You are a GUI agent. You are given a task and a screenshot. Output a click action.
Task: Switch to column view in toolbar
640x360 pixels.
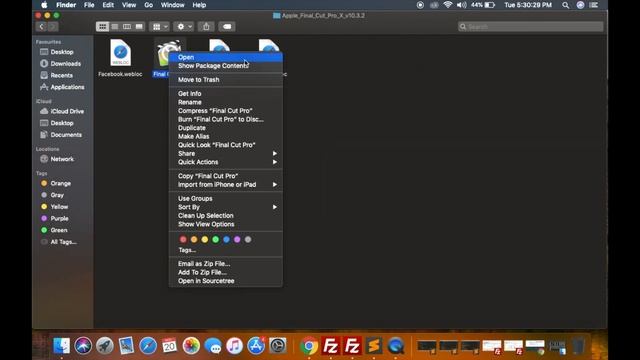(127, 27)
